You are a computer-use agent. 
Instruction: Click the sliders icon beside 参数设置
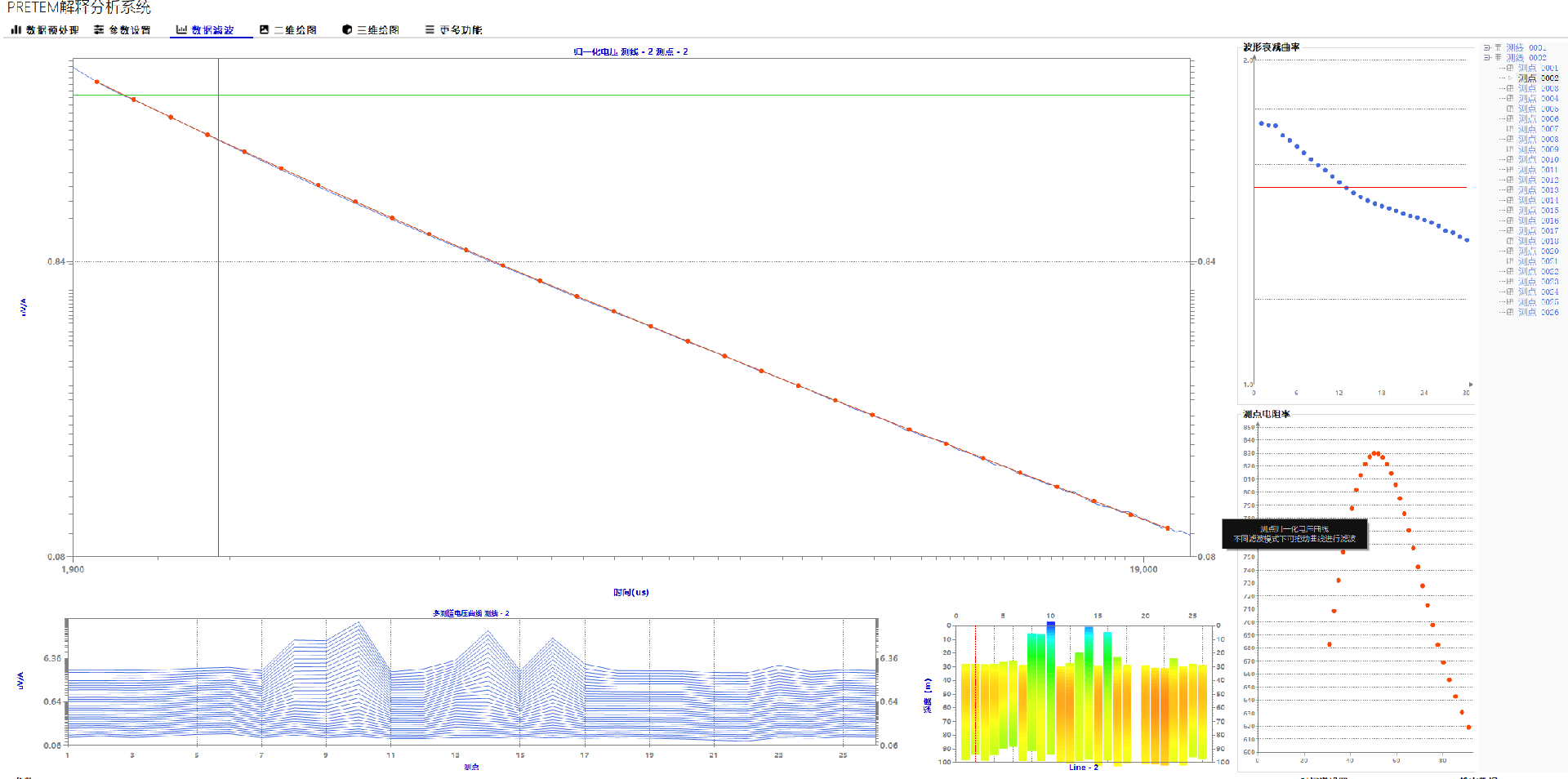tap(99, 30)
